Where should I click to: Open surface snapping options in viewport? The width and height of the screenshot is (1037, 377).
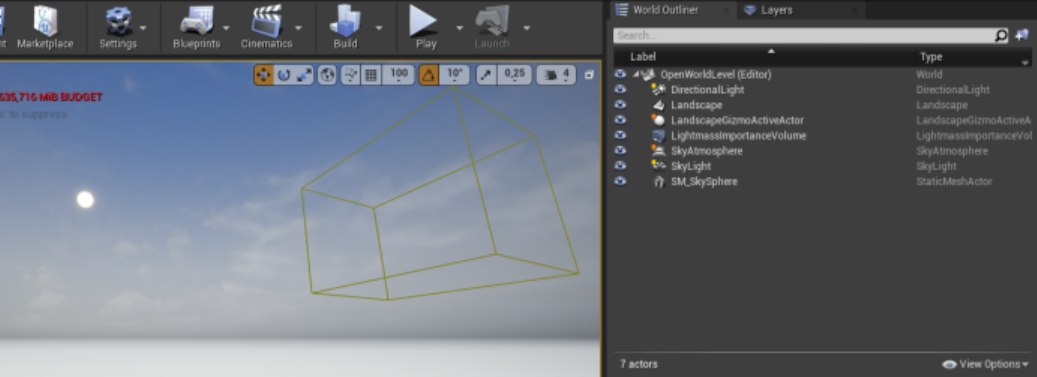[x=351, y=75]
